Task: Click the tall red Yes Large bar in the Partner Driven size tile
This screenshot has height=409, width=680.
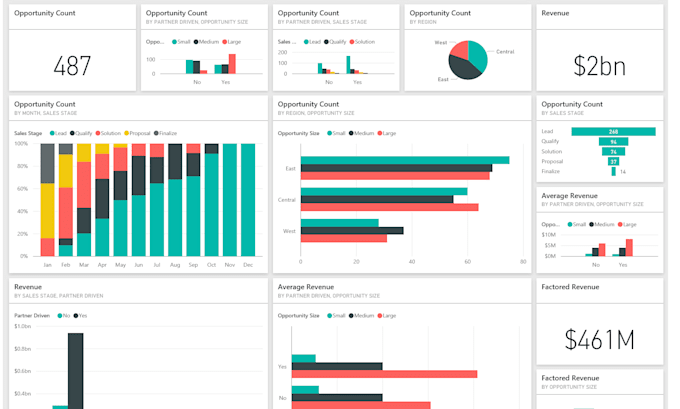Action: pyautogui.click(x=232, y=64)
